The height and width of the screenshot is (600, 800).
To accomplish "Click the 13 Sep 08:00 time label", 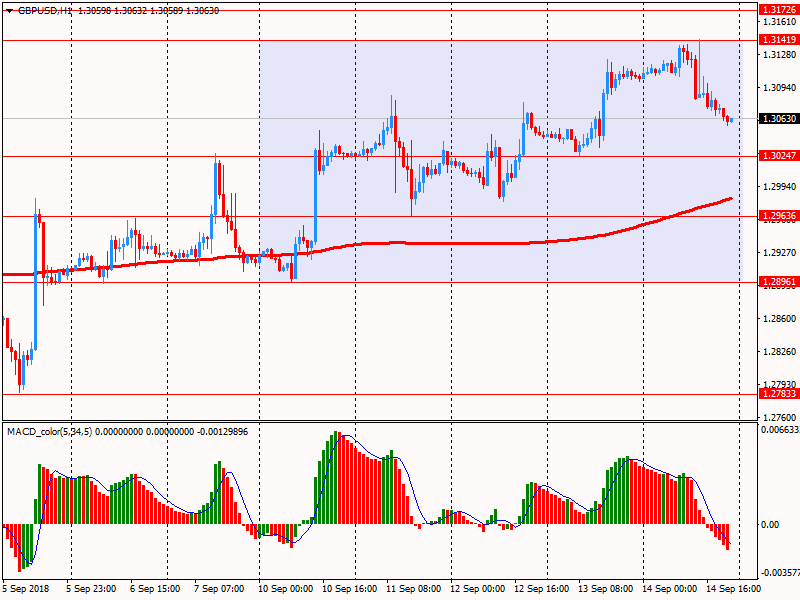I will tap(606, 589).
